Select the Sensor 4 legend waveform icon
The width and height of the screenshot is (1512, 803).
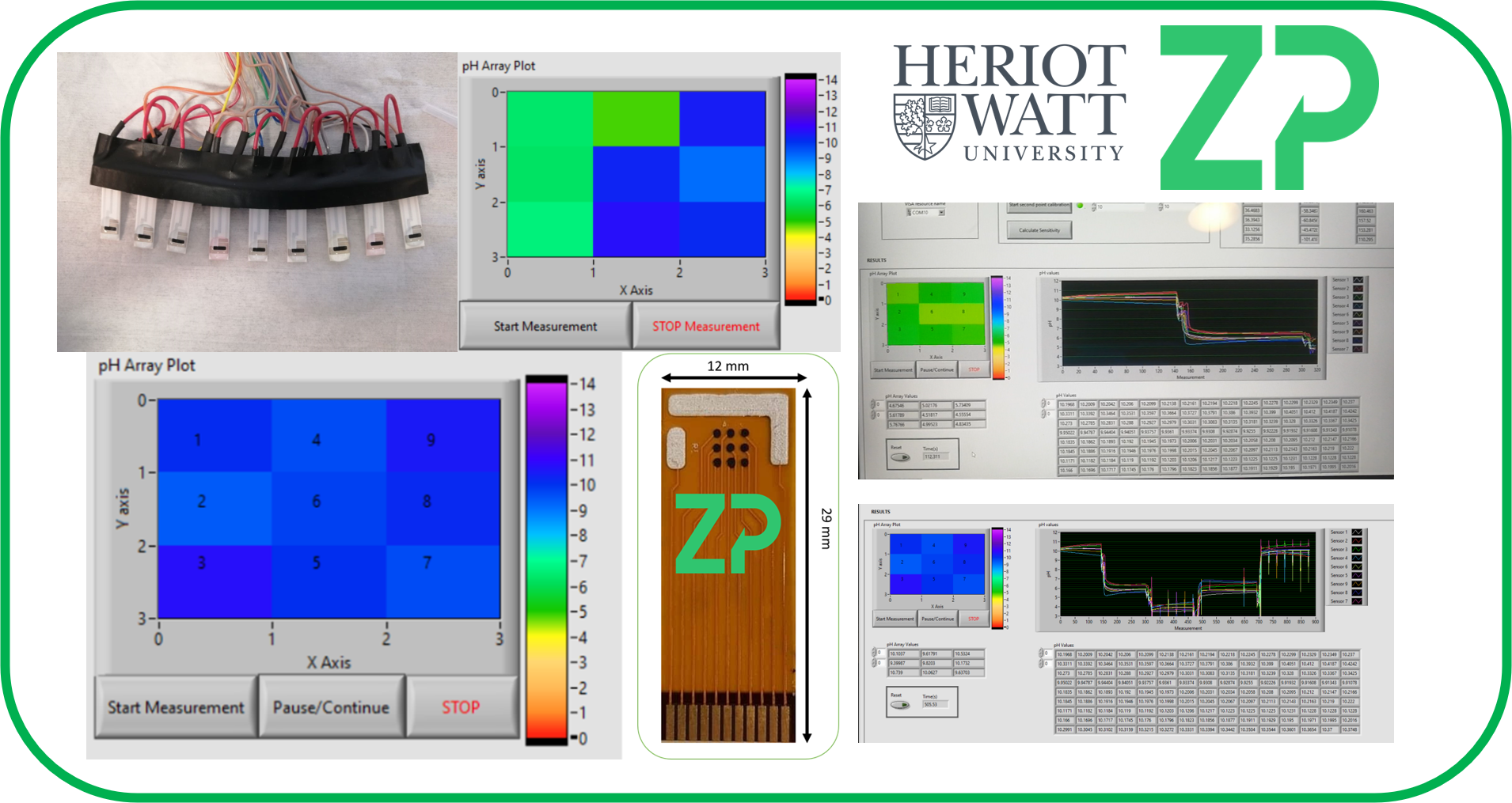(1358, 306)
